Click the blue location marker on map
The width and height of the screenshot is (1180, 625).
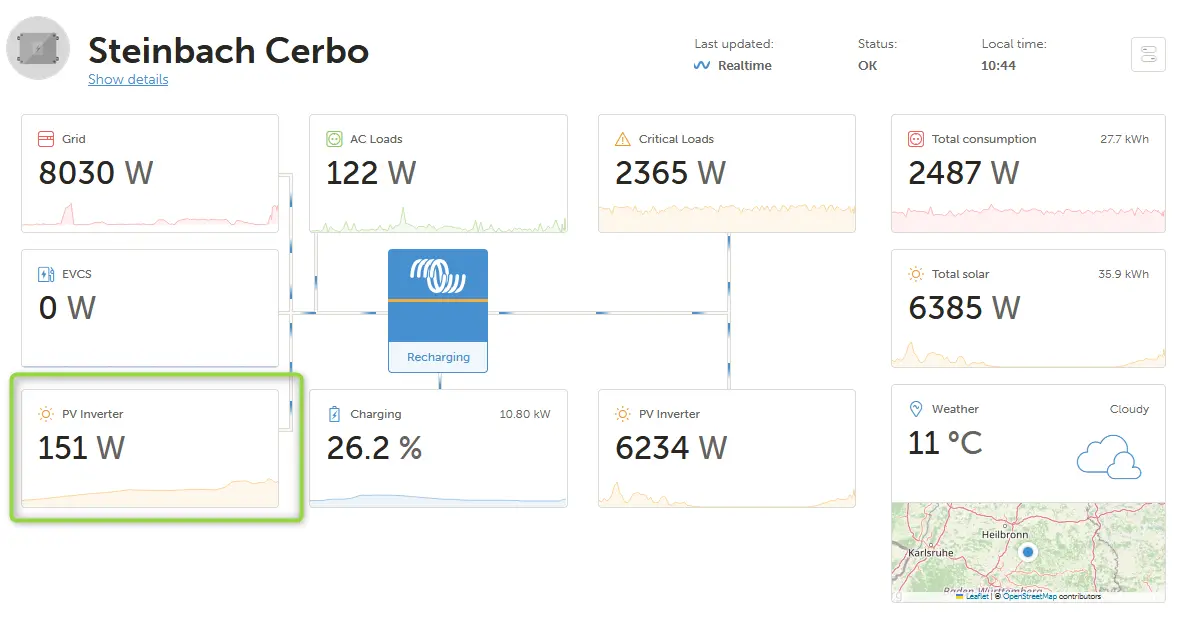[x=1027, y=552]
